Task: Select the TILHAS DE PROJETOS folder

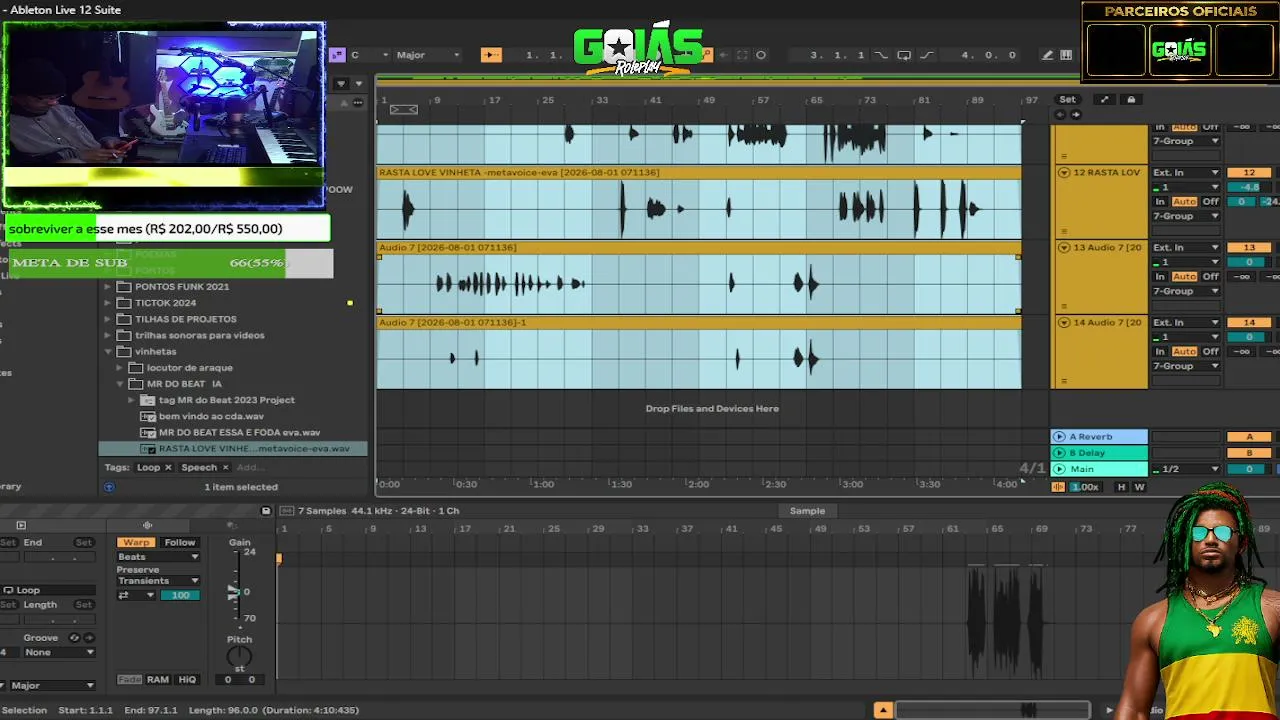Action: 186,319
